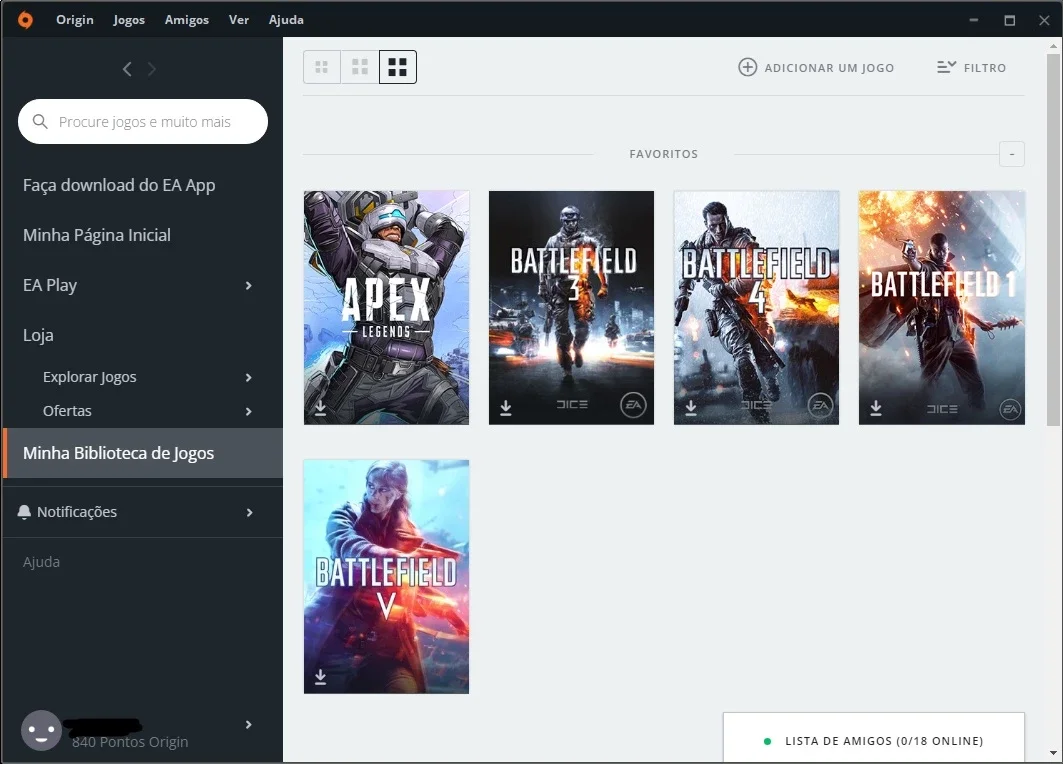Switch to small tile view

[x=321, y=66]
